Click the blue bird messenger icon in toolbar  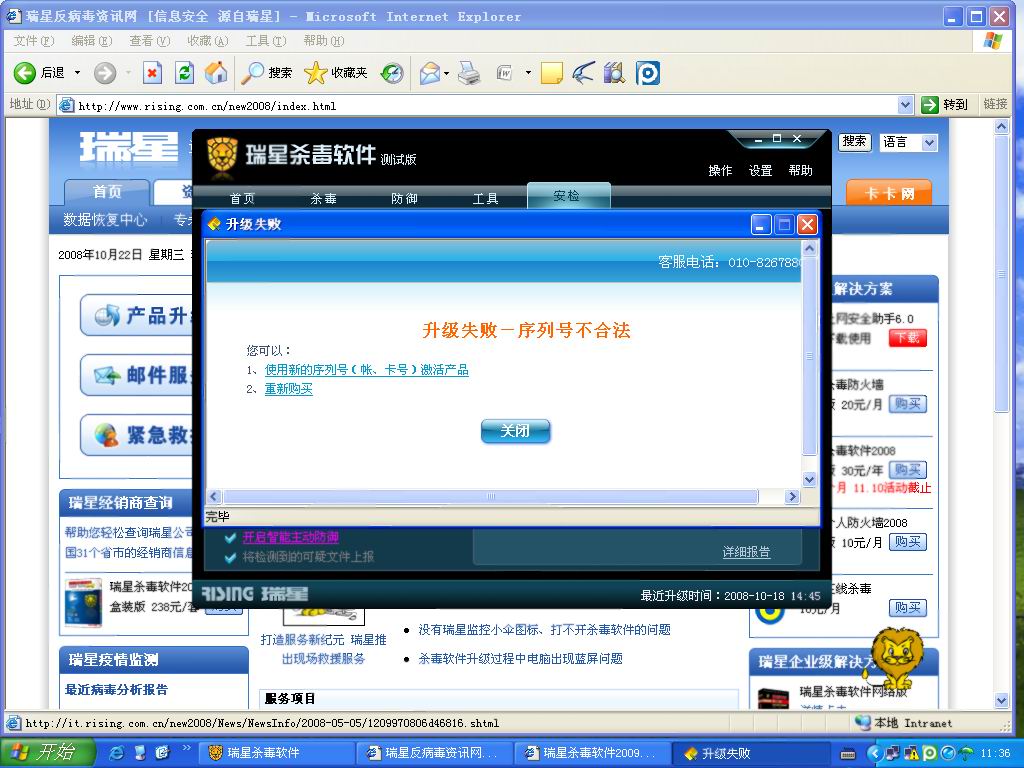click(583, 72)
